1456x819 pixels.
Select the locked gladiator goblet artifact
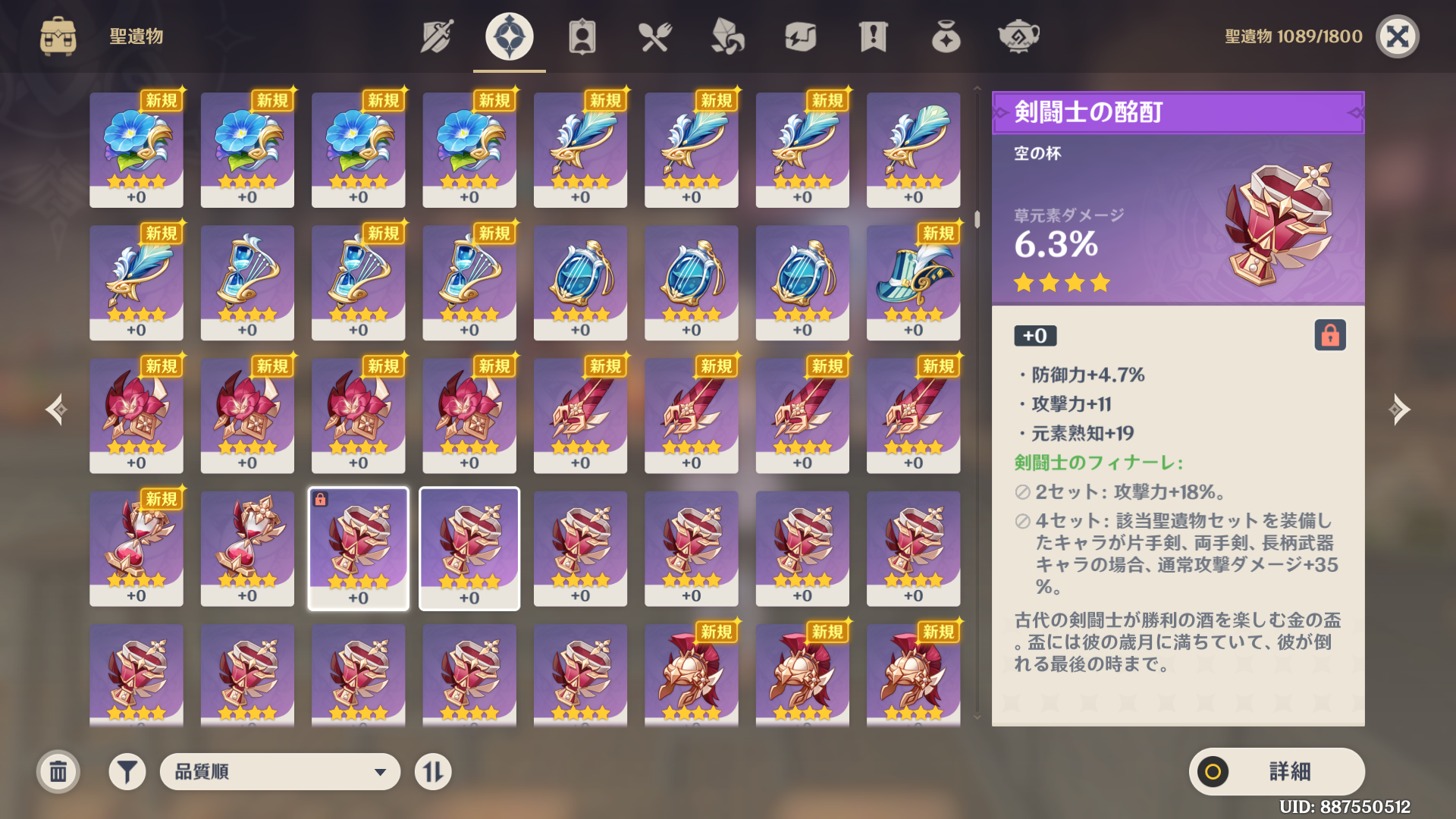click(359, 548)
